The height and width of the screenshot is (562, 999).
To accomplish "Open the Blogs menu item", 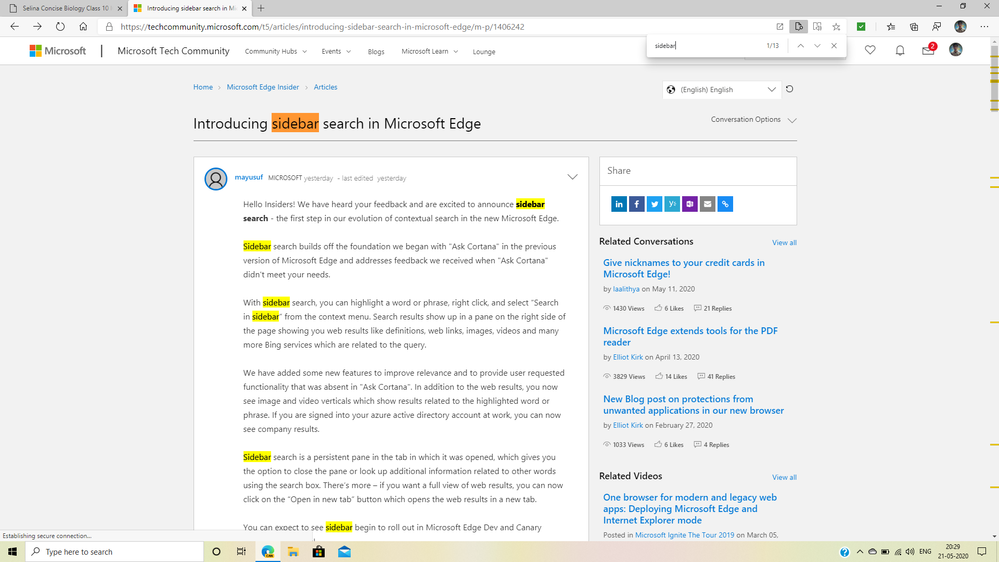I will coord(376,52).
